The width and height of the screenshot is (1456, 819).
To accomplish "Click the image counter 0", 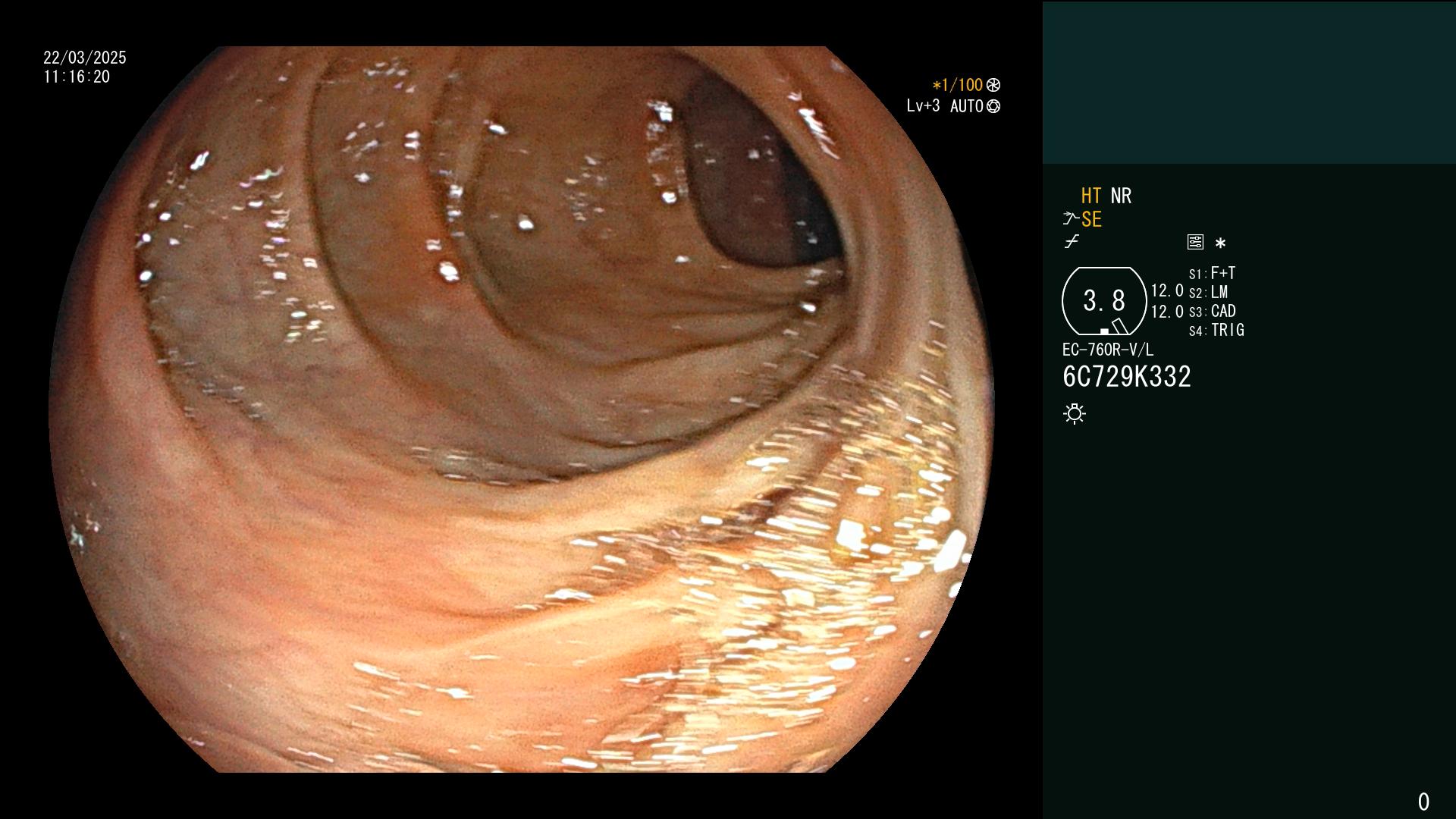I will tap(1423, 802).
